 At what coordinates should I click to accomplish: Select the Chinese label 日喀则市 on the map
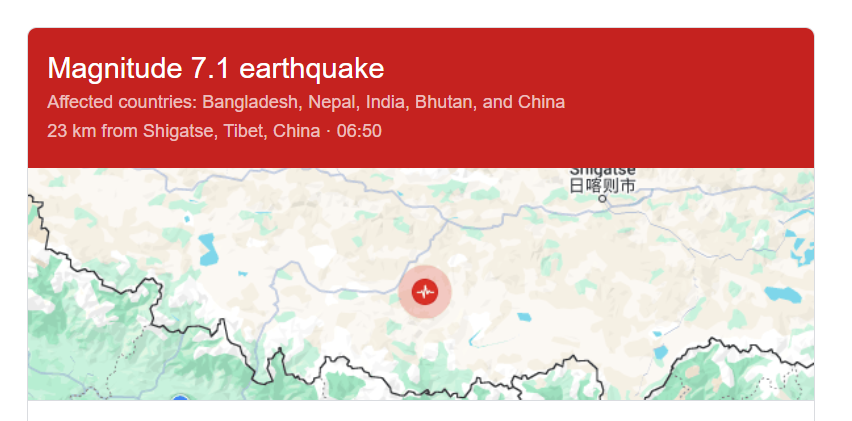pos(602,186)
